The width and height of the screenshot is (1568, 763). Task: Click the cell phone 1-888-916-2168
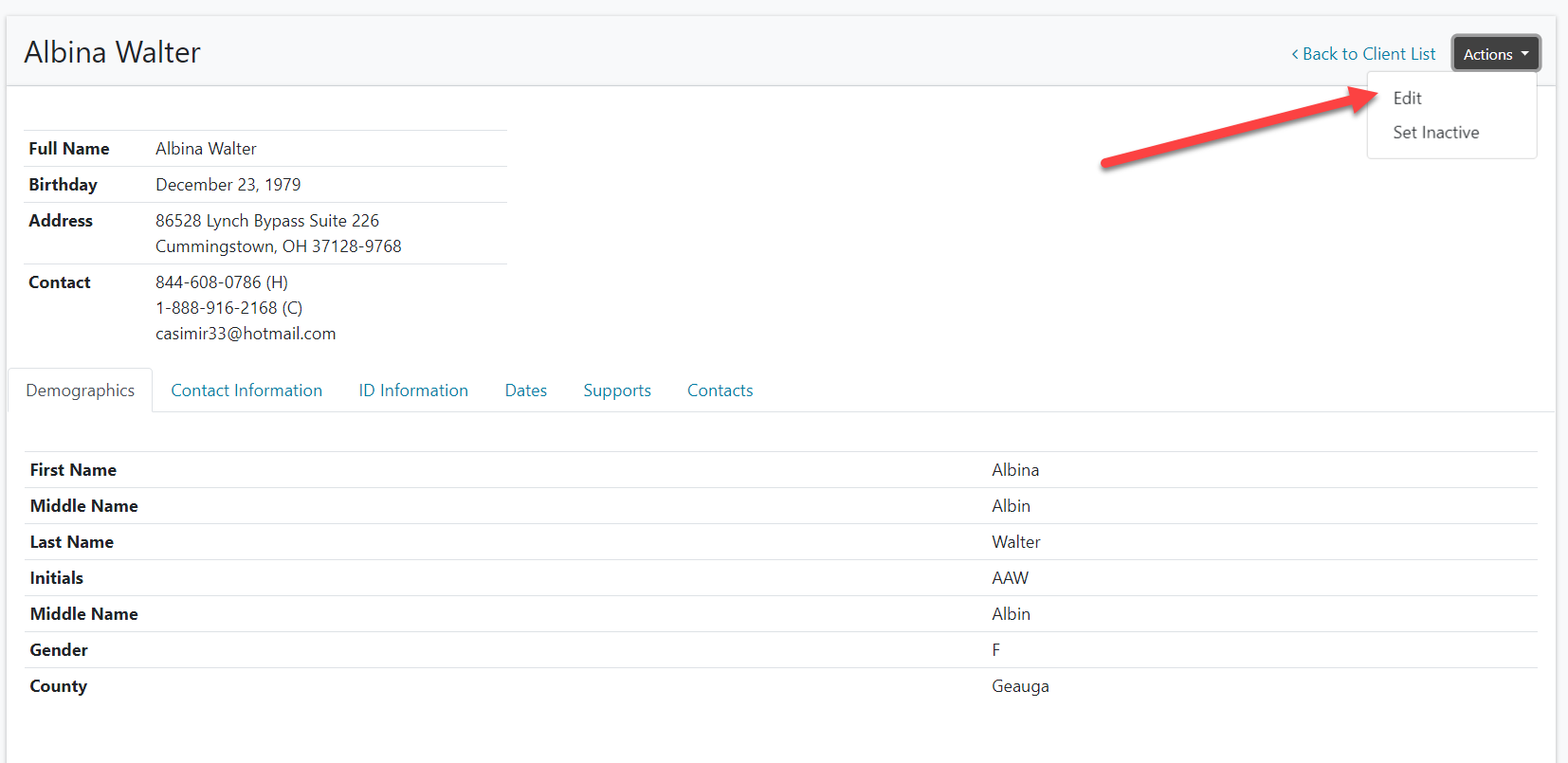click(x=216, y=308)
